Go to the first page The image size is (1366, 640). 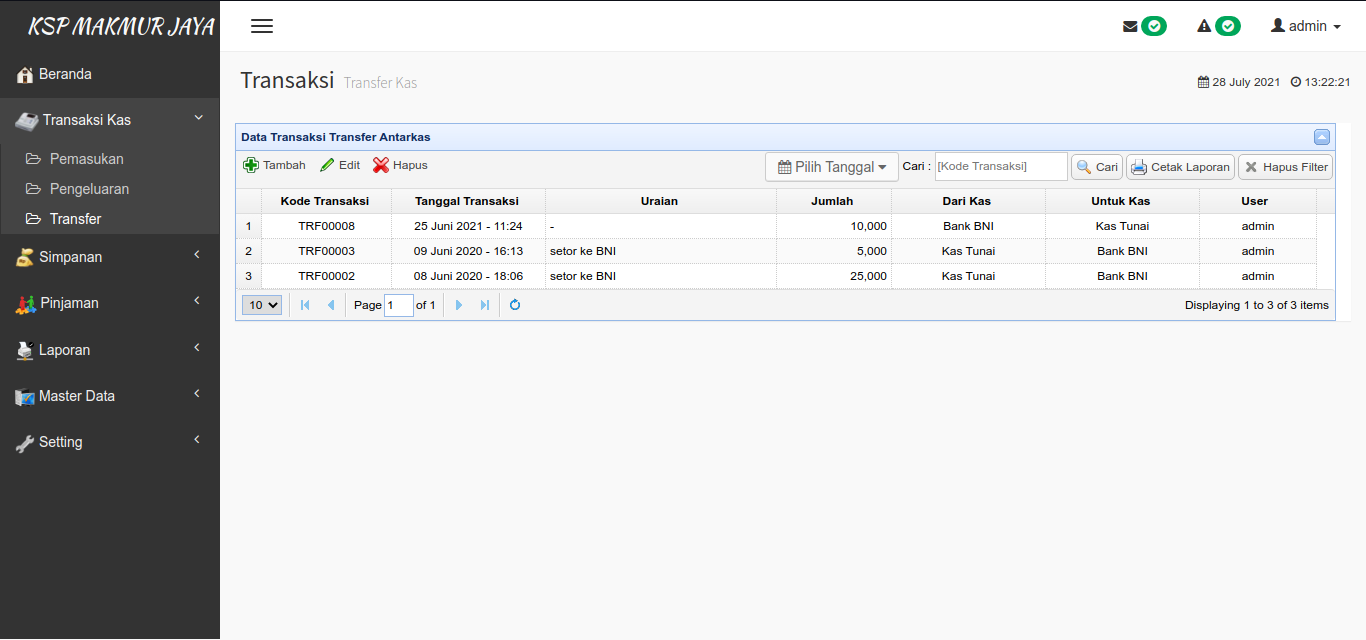pyautogui.click(x=305, y=305)
